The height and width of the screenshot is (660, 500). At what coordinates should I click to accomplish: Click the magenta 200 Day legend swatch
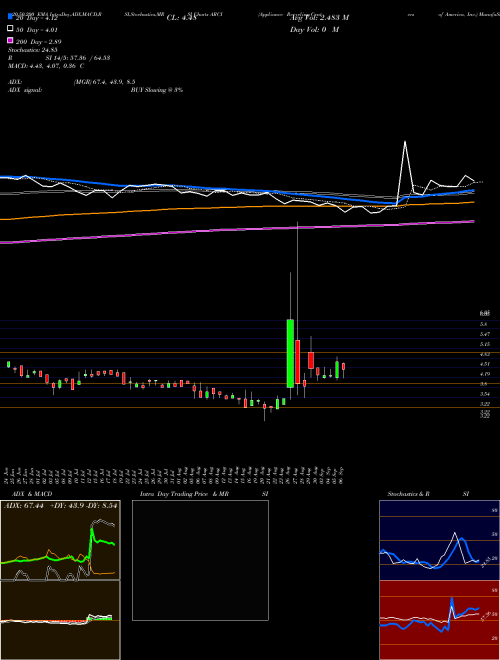coord(10,40)
